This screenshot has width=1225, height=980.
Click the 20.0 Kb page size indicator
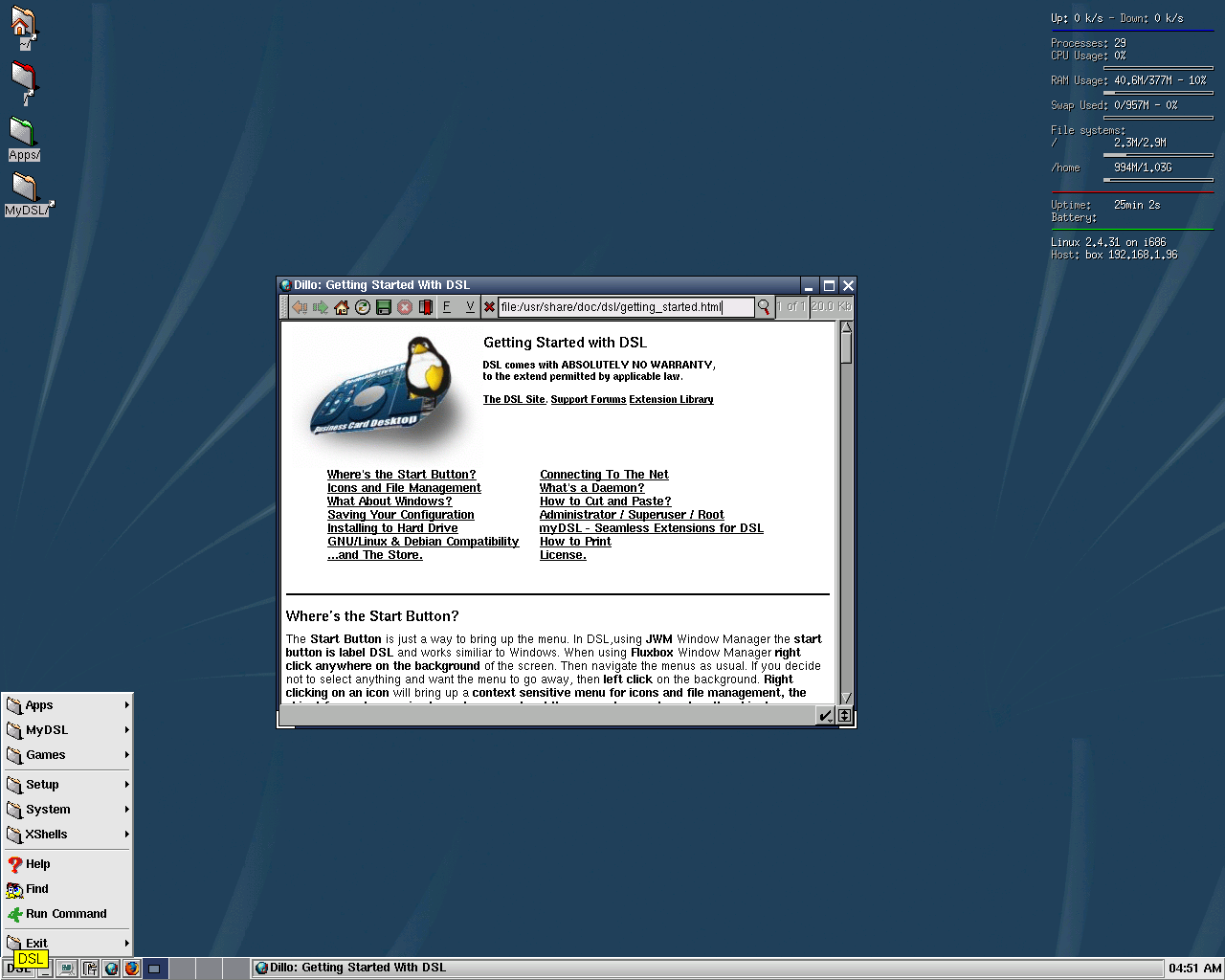click(831, 307)
